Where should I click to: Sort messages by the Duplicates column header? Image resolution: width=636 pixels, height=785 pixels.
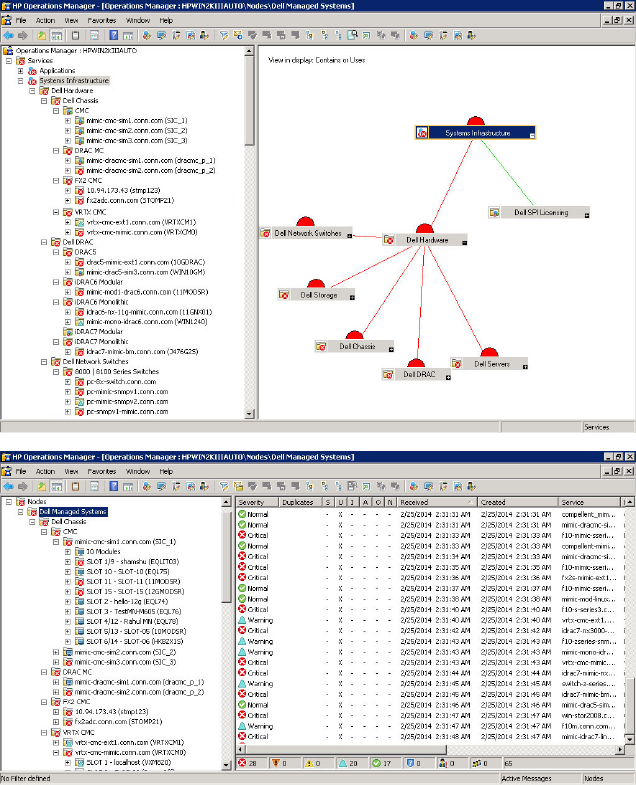(x=300, y=502)
